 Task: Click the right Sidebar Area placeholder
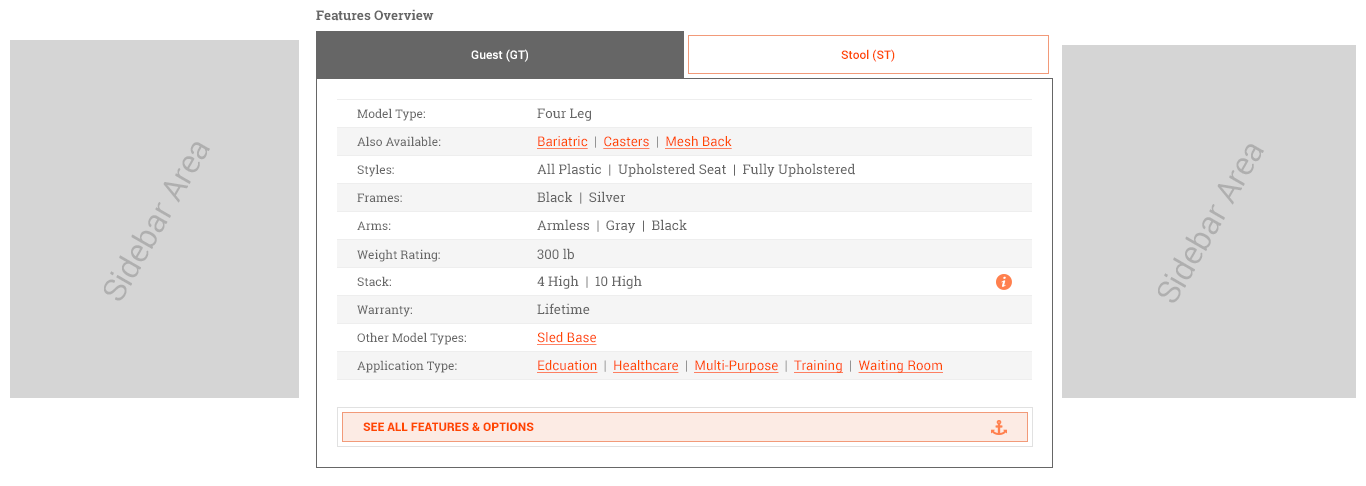point(1209,221)
